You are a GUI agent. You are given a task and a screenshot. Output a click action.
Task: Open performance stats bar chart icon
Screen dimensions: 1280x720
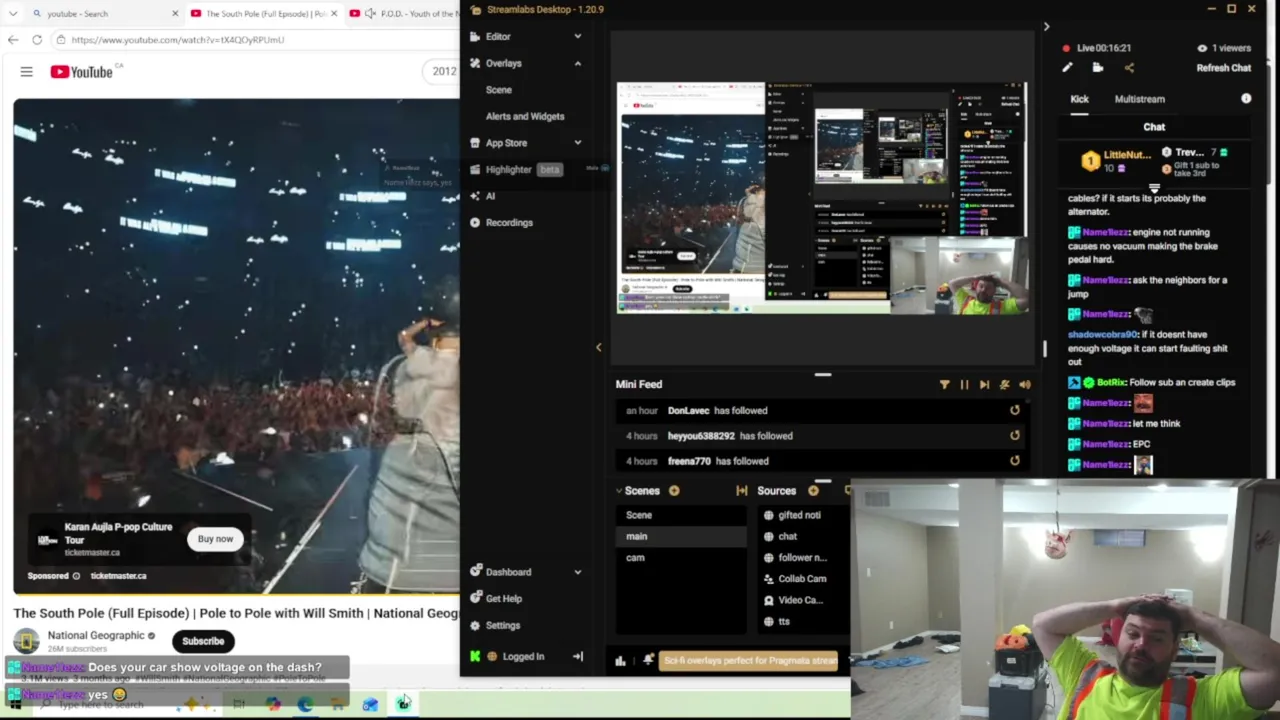pyautogui.click(x=620, y=660)
